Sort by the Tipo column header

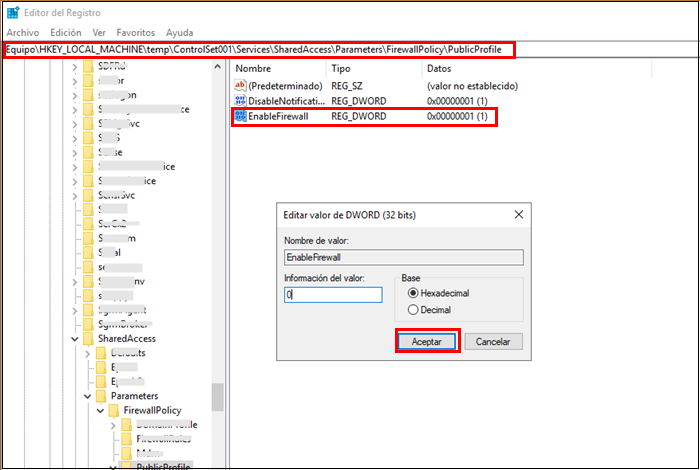341,68
